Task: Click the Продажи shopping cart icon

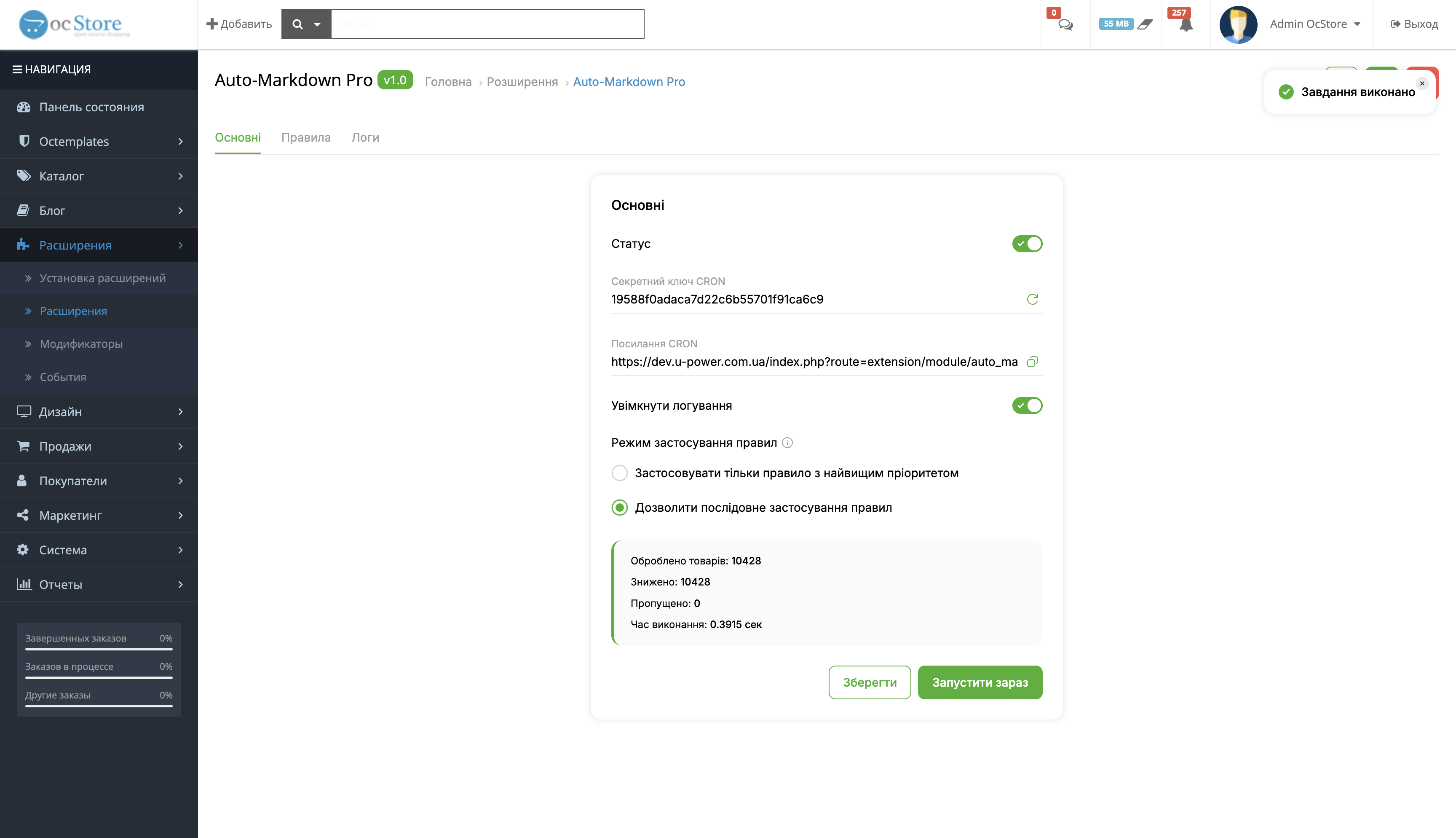Action: [23, 446]
